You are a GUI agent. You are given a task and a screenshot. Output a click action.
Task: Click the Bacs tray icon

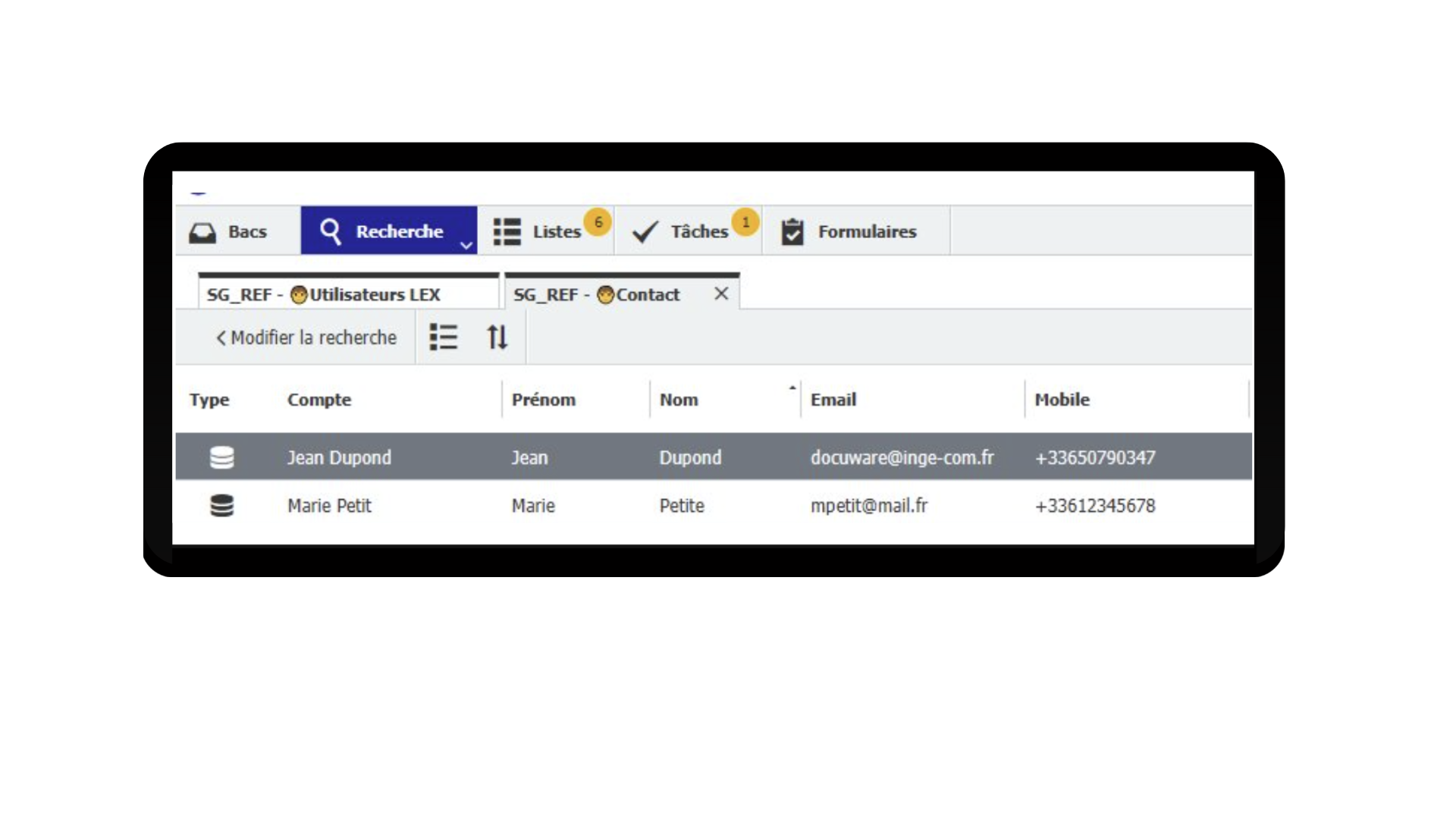tap(202, 232)
